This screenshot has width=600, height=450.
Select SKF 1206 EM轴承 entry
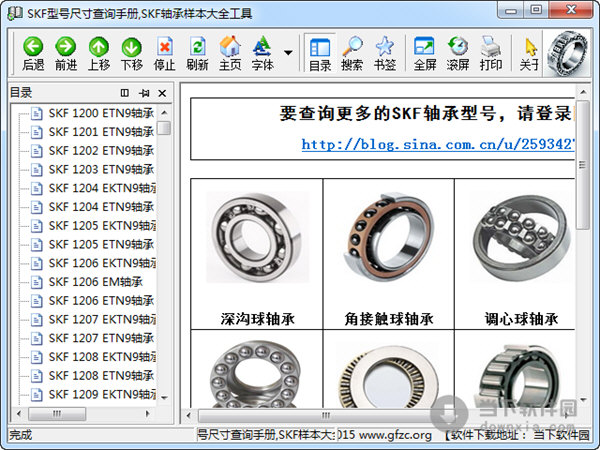point(96,282)
